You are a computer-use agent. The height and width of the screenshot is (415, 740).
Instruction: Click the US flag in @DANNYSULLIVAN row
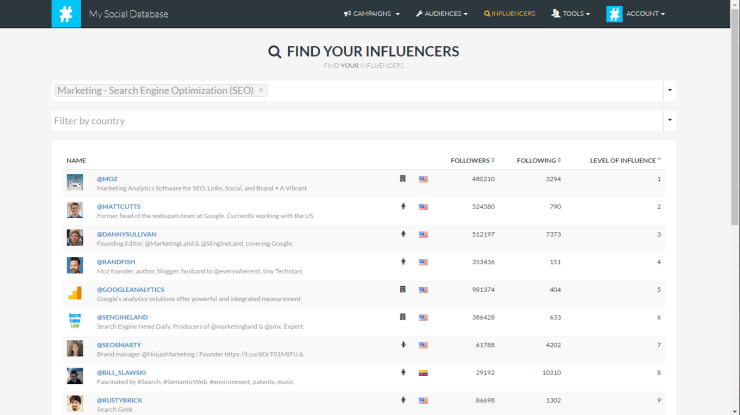[423, 235]
